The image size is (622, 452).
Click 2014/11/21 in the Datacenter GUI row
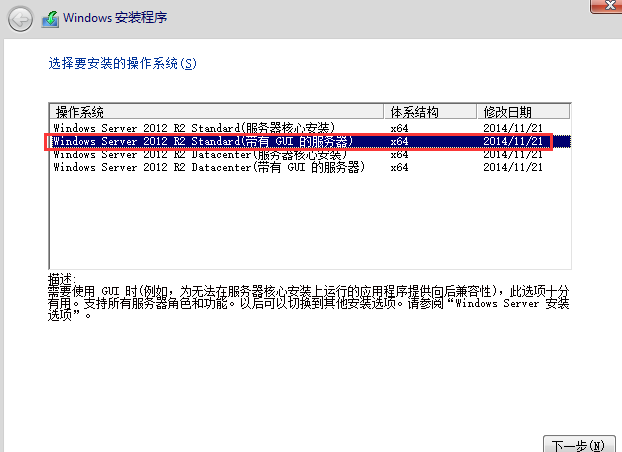513,167
